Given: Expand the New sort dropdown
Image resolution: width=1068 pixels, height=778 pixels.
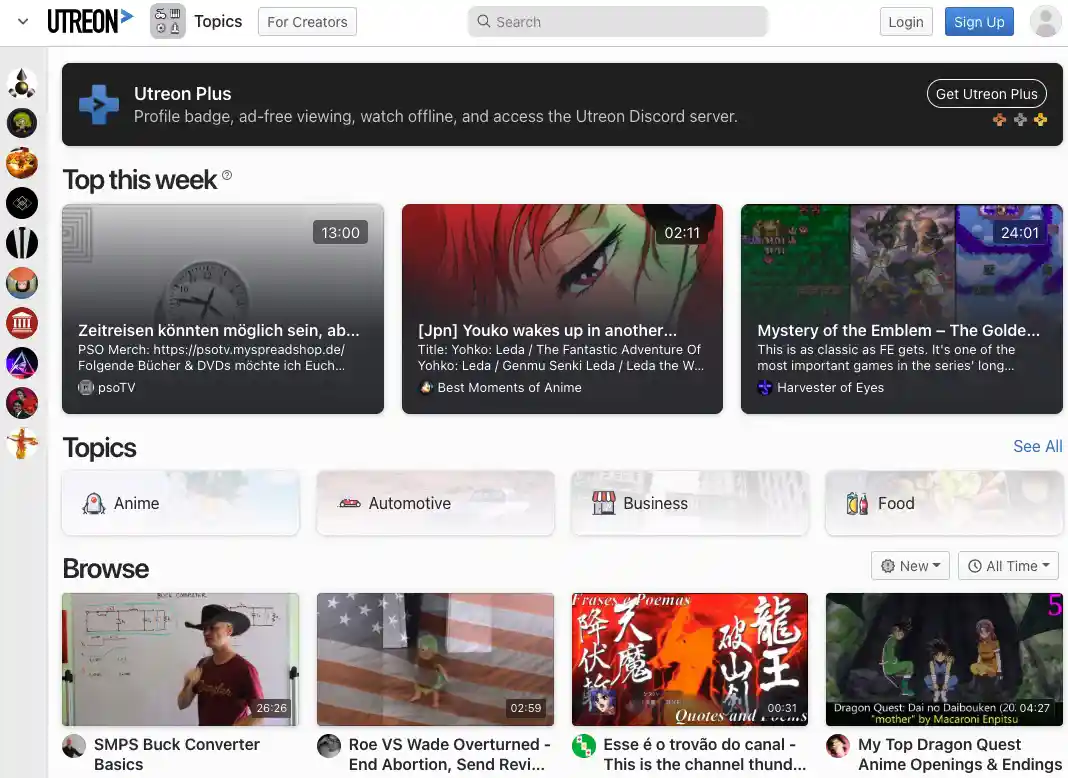Looking at the screenshot, I should (x=910, y=566).
